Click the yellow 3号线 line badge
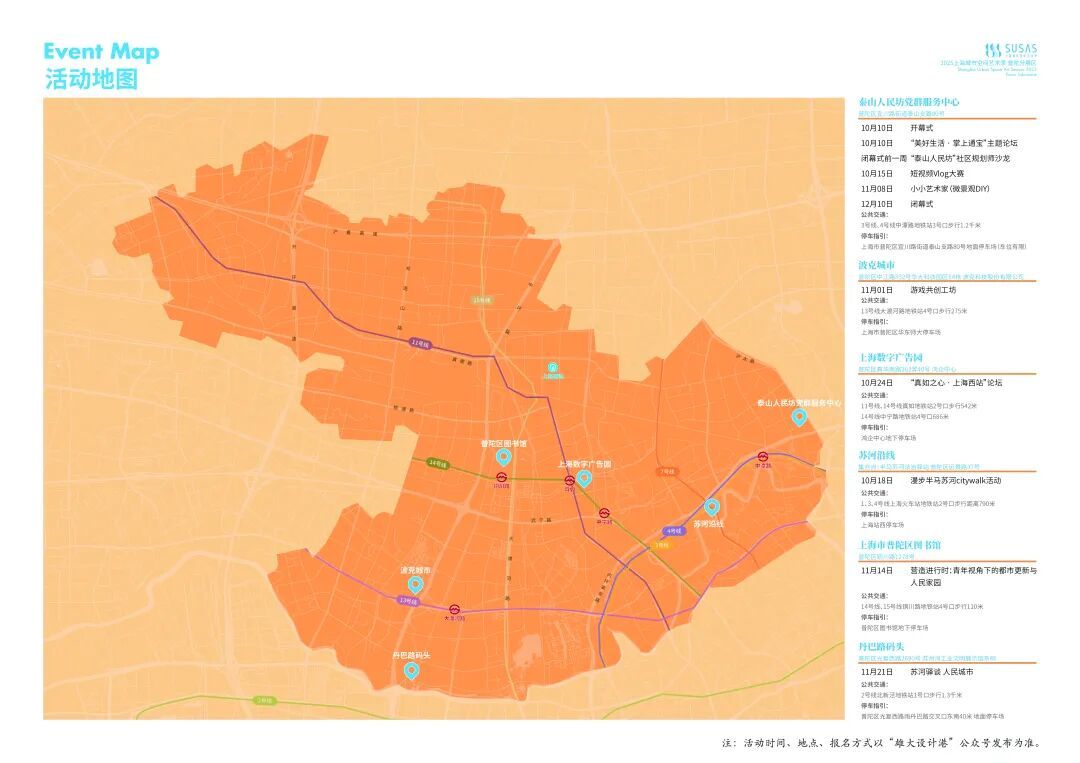This screenshot has width=1080, height=763. pyautogui.click(x=661, y=545)
